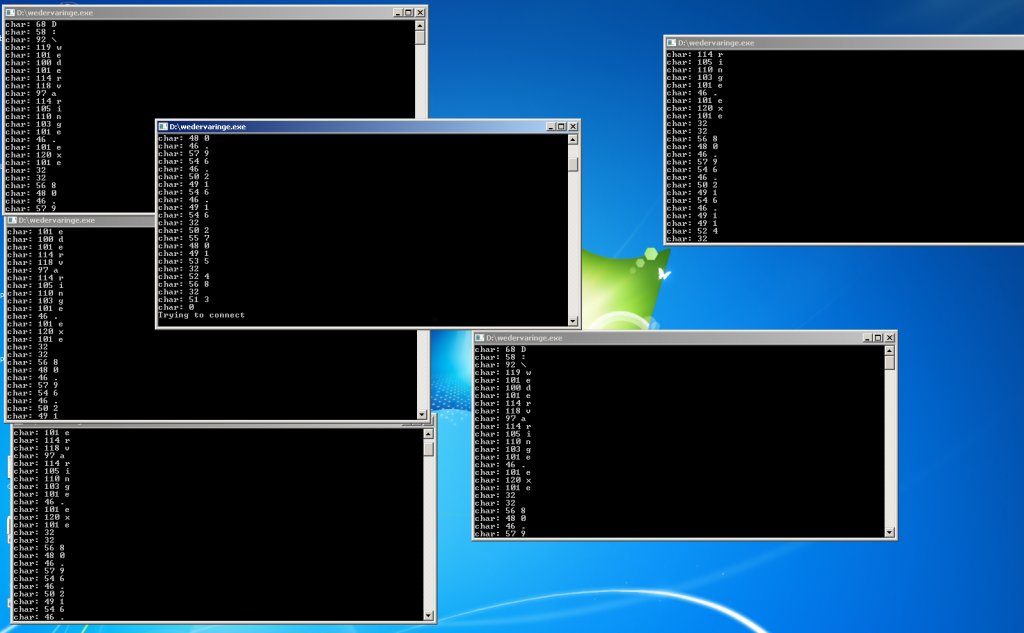Image resolution: width=1024 pixels, height=633 pixels.
Task: Click the scroll up arrow on the Trying to connect window
Action: click(x=572, y=140)
